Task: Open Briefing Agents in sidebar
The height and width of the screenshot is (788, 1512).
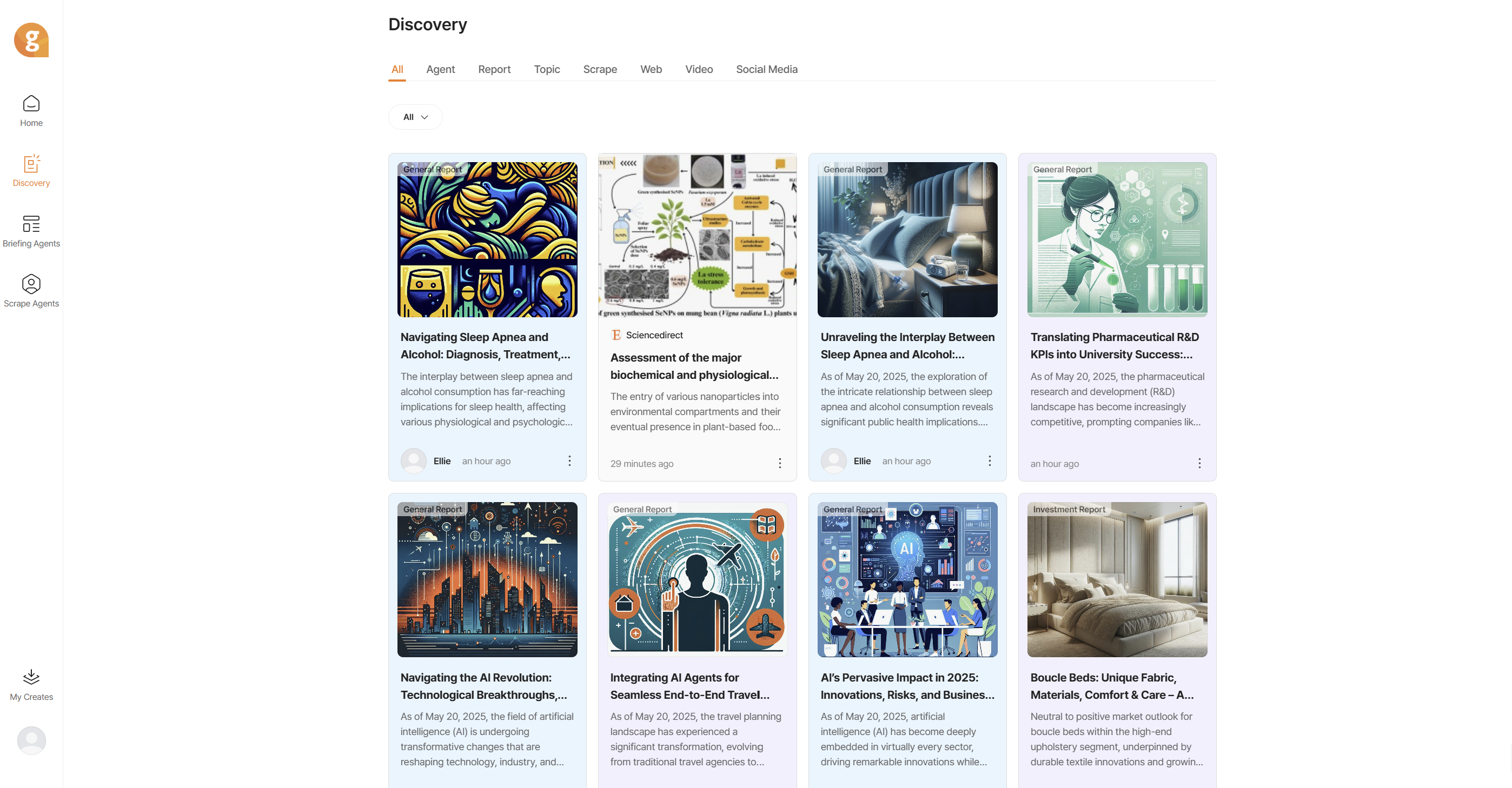Action: 31,231
